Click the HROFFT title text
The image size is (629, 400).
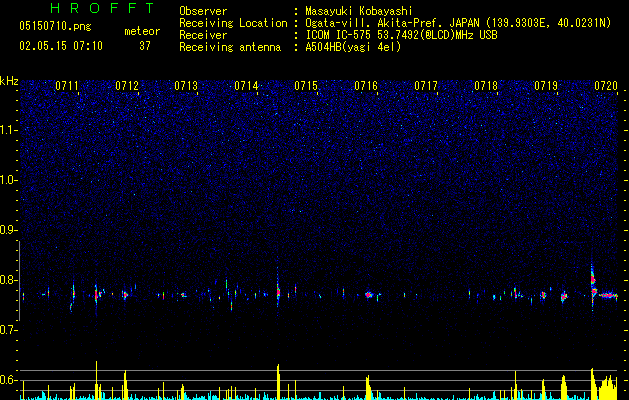tap(103, 8)
